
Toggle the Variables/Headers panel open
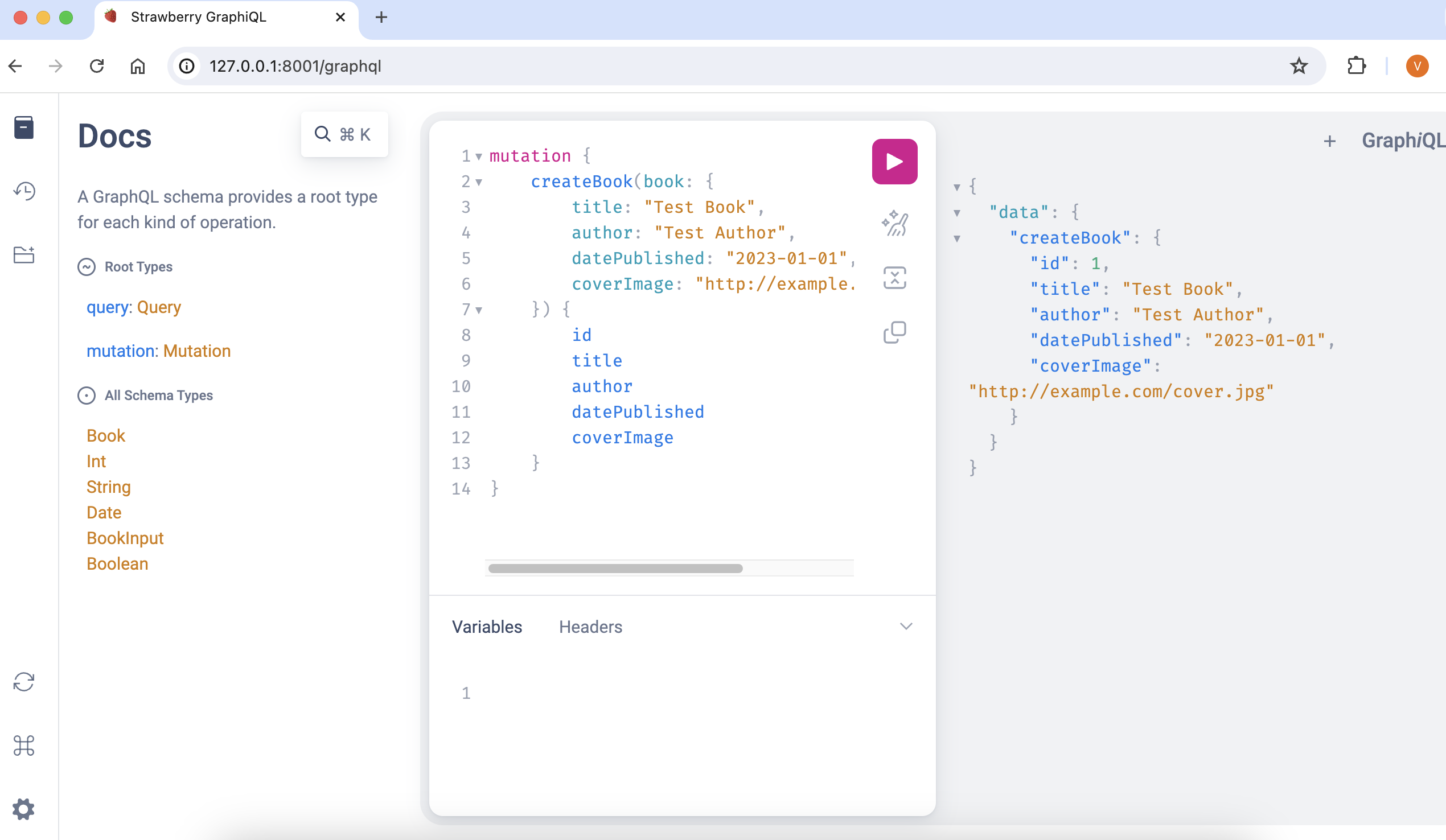(906, 626)
